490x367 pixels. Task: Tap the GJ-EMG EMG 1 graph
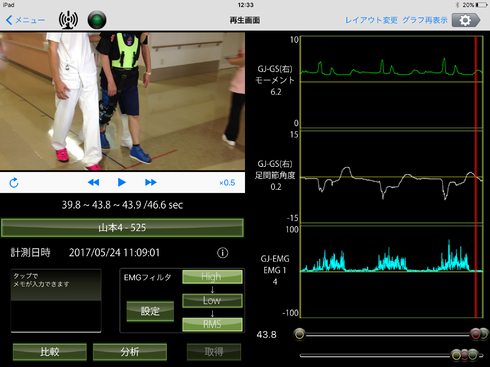click(392, 271)
